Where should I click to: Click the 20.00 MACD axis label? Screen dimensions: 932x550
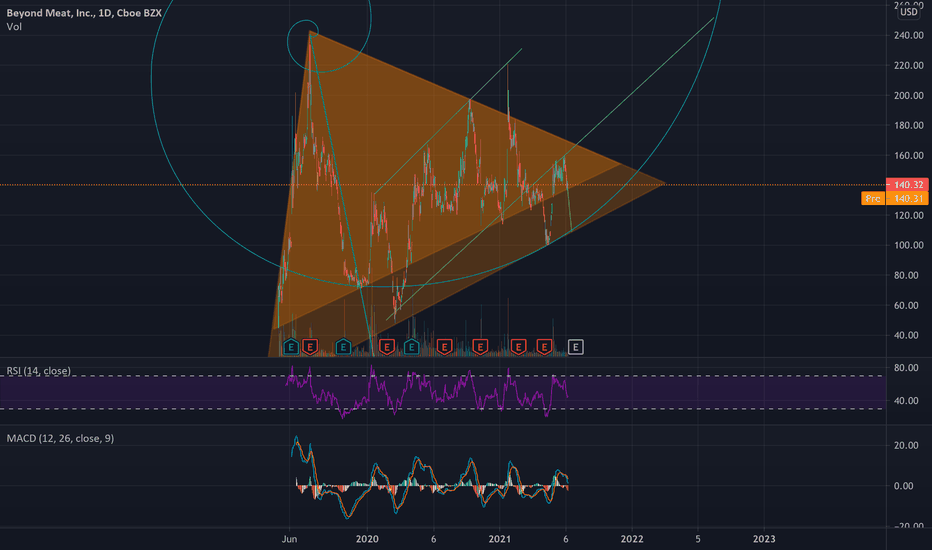pyautogui.click(x=906, y=445)
